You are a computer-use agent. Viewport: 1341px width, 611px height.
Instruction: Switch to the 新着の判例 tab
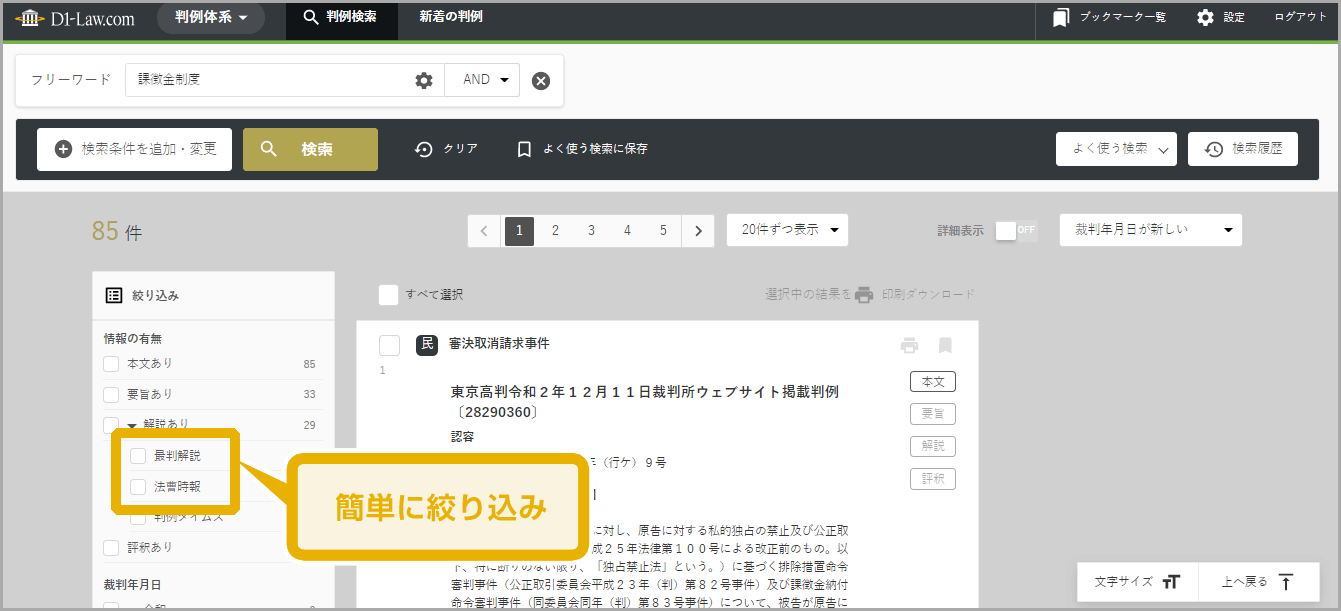point(451,18)
